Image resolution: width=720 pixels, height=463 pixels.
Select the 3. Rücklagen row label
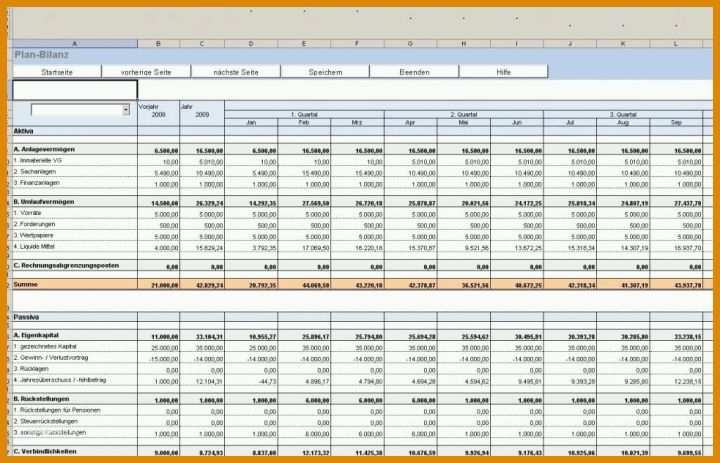coord(31,368)
